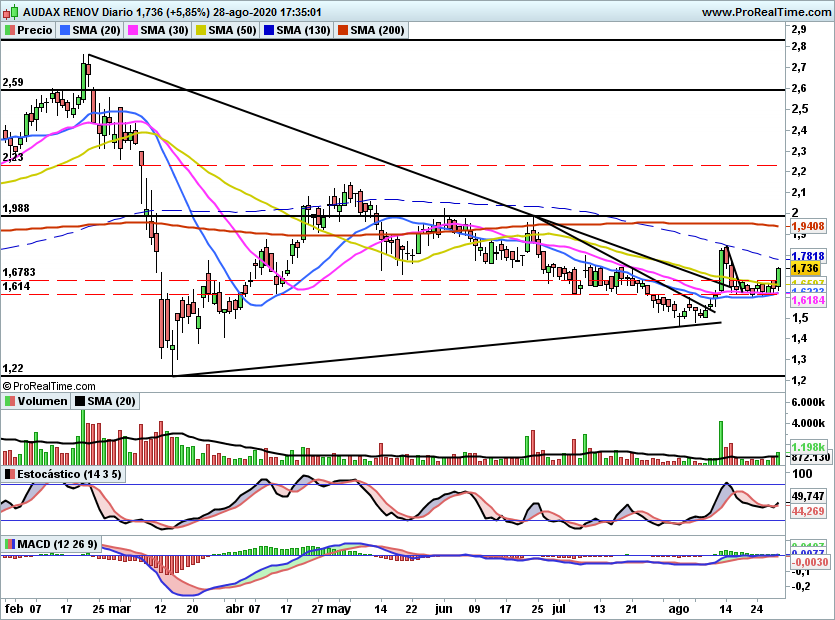This screenshot has height=620, width=835.
Task: Click the 25 mar date on time axis
Action: [x=112, y=609]
